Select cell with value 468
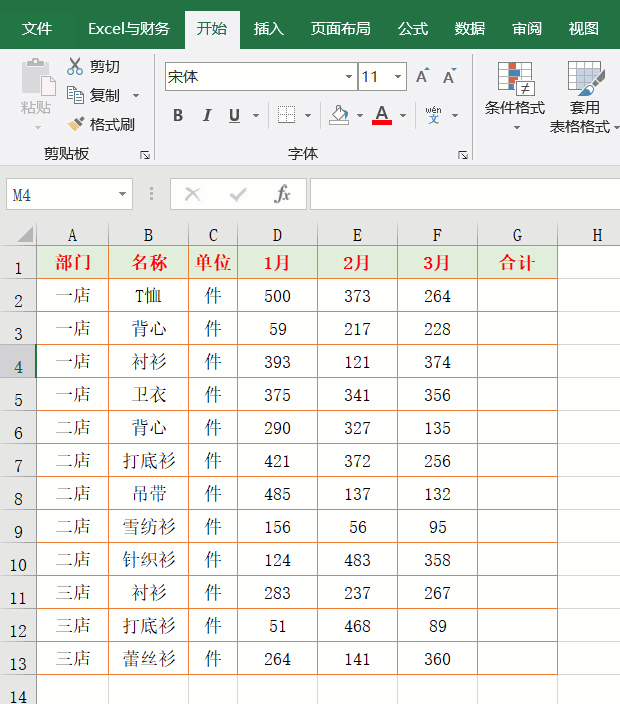 (x=357, y=625)
